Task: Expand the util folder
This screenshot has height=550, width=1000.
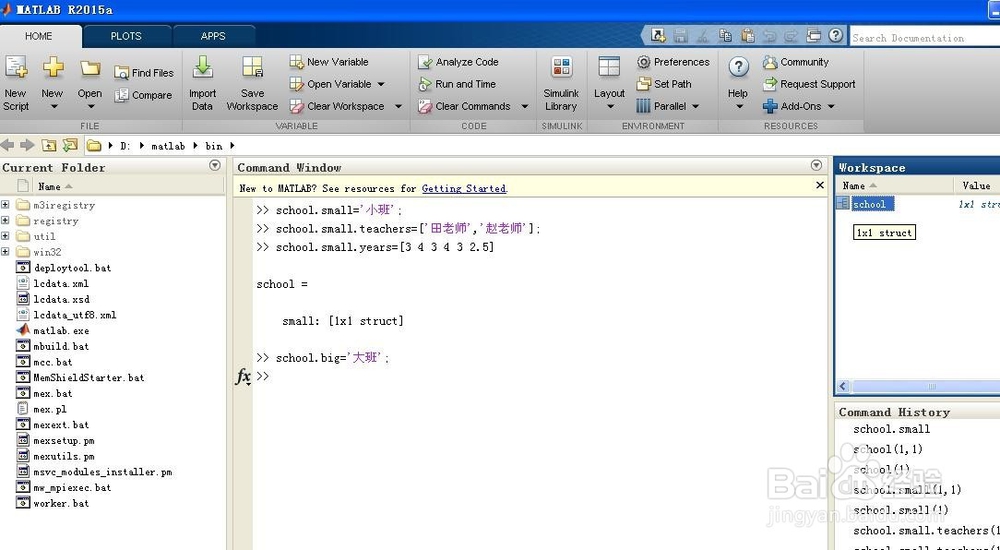Action: 5,236
